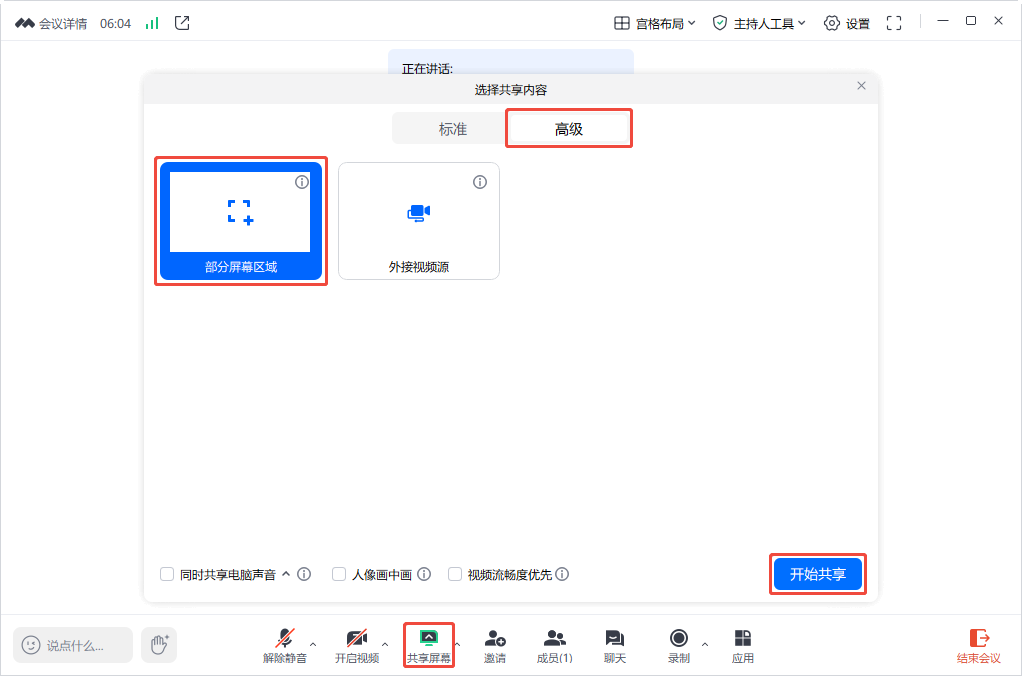Show the info tooltip for 人像画中画

tap(424, 574)
